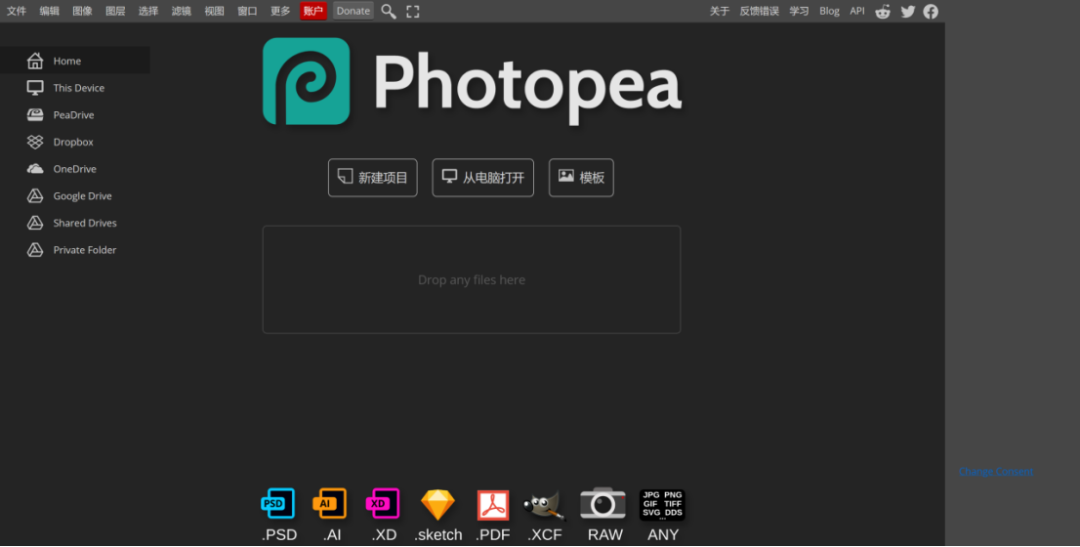Open the 学习 link
1080x547 pixels.
799,11
